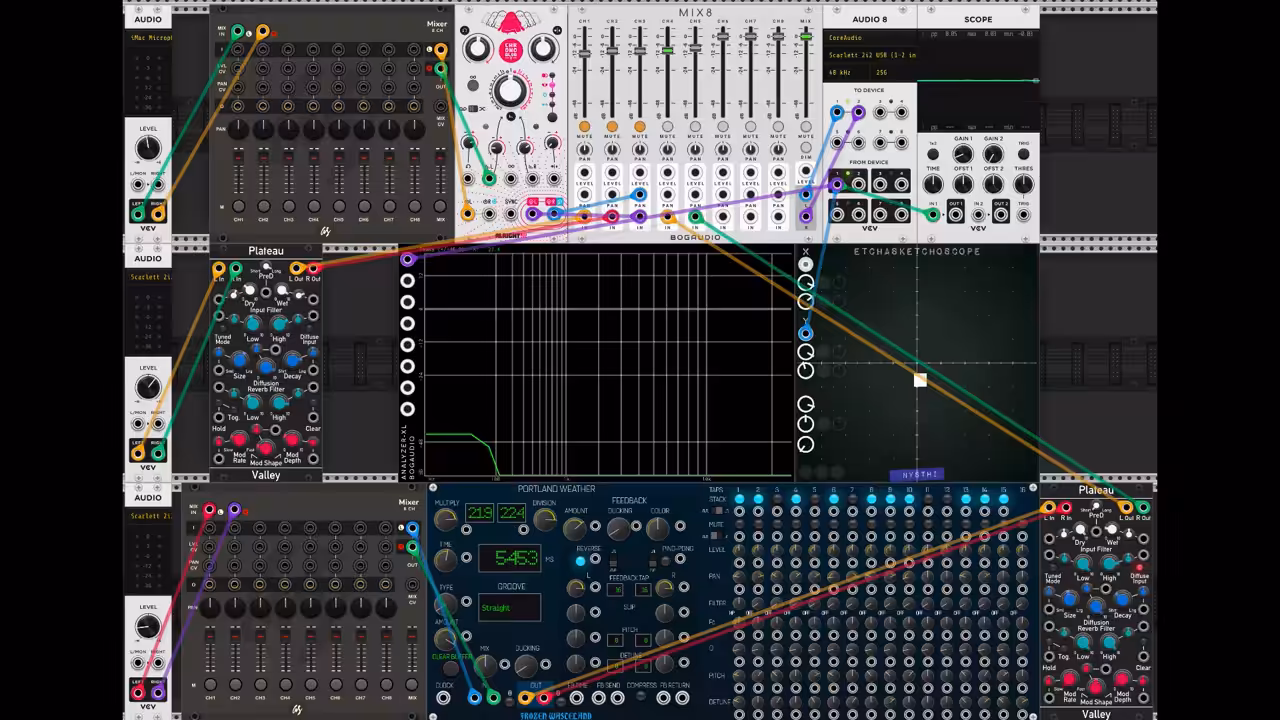This screenshot has width=1280, height=720.
Task: Click the CH4 fader on MIX8
Action: pyautogui.click(x=667, y=48)
